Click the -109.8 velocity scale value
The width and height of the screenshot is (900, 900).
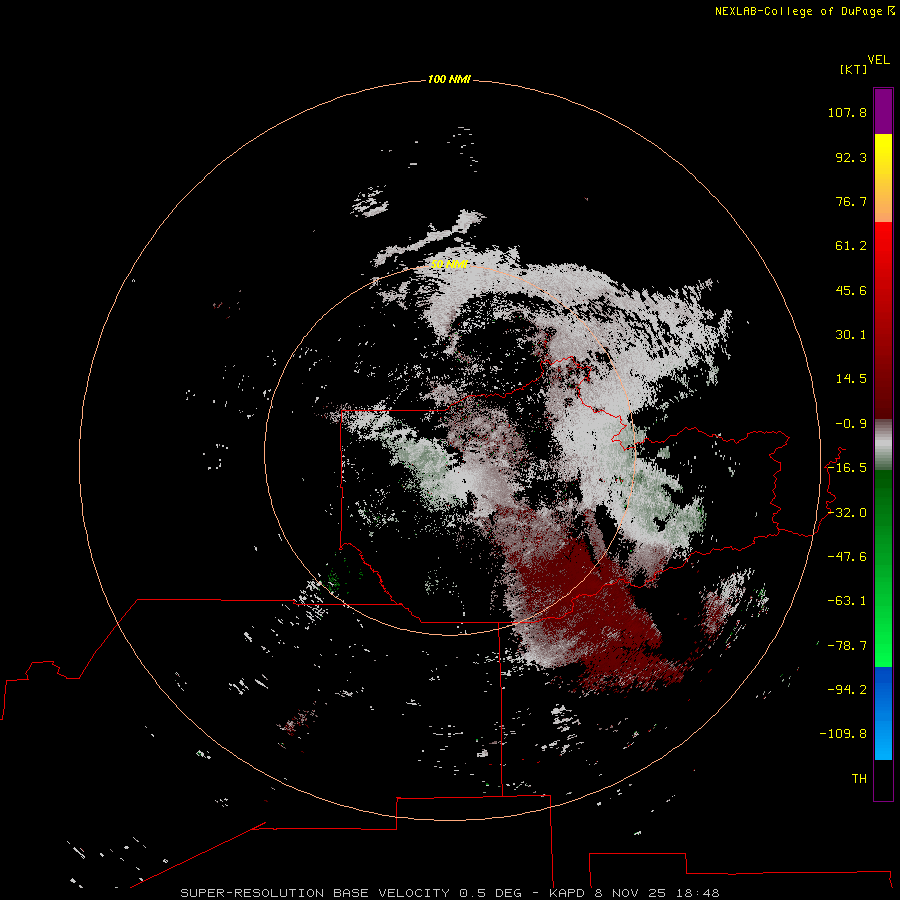pos(843,734)
